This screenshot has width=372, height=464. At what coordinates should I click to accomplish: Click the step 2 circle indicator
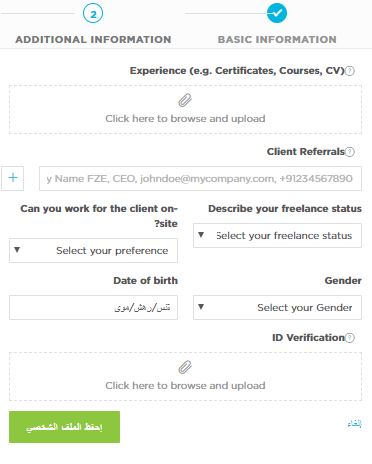93,14
